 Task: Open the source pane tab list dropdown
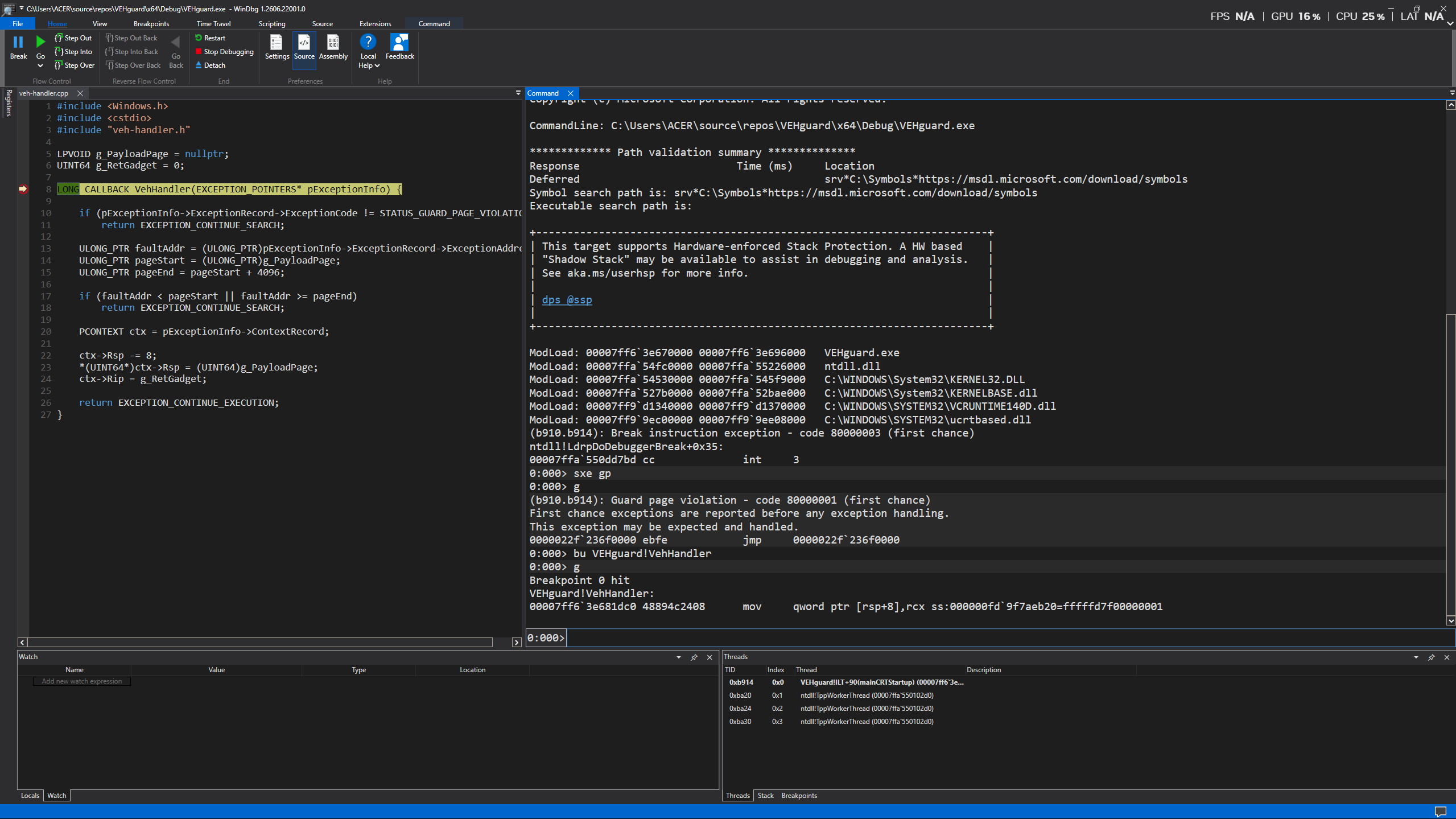pos(518,93)
